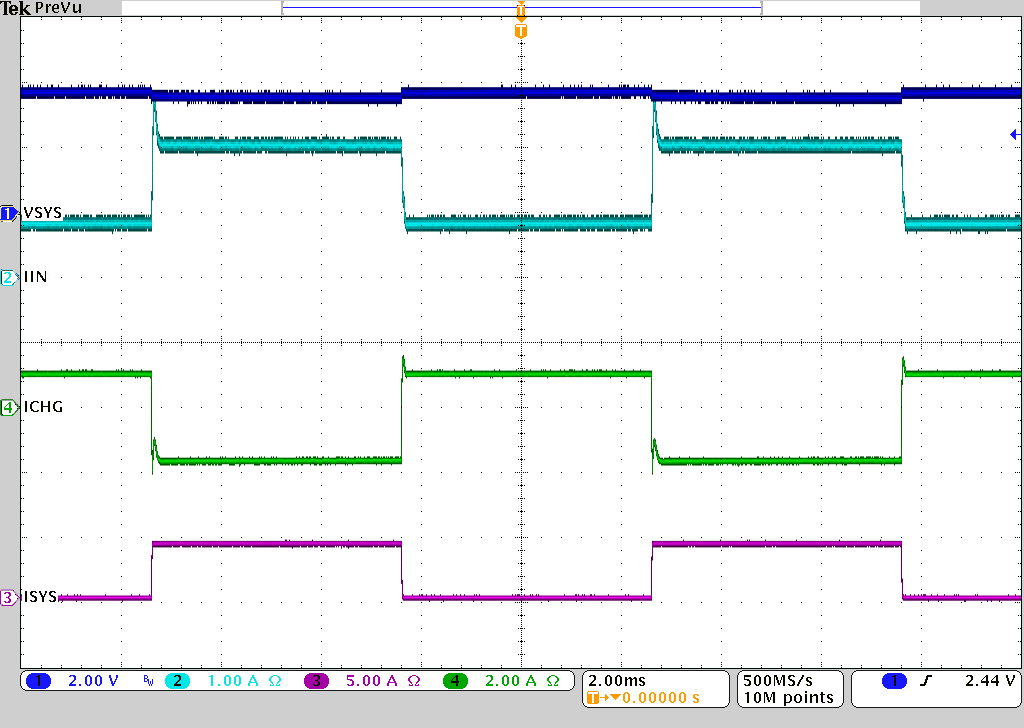This screenshot has width=1024, height=728.
Task: Select the Channel 4 ICHG badge
Action: (8, 407)
